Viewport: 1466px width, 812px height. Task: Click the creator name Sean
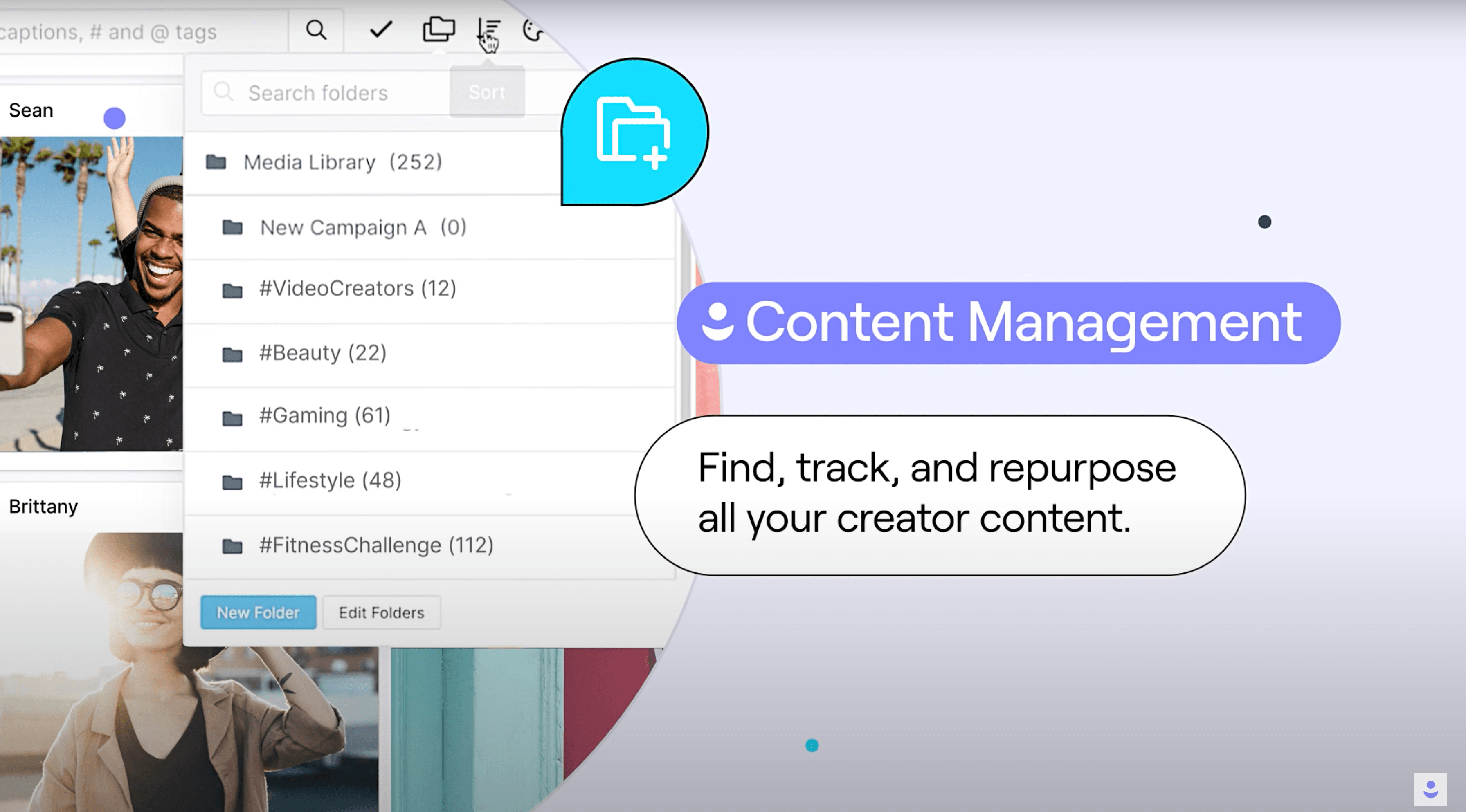point(31,110)
